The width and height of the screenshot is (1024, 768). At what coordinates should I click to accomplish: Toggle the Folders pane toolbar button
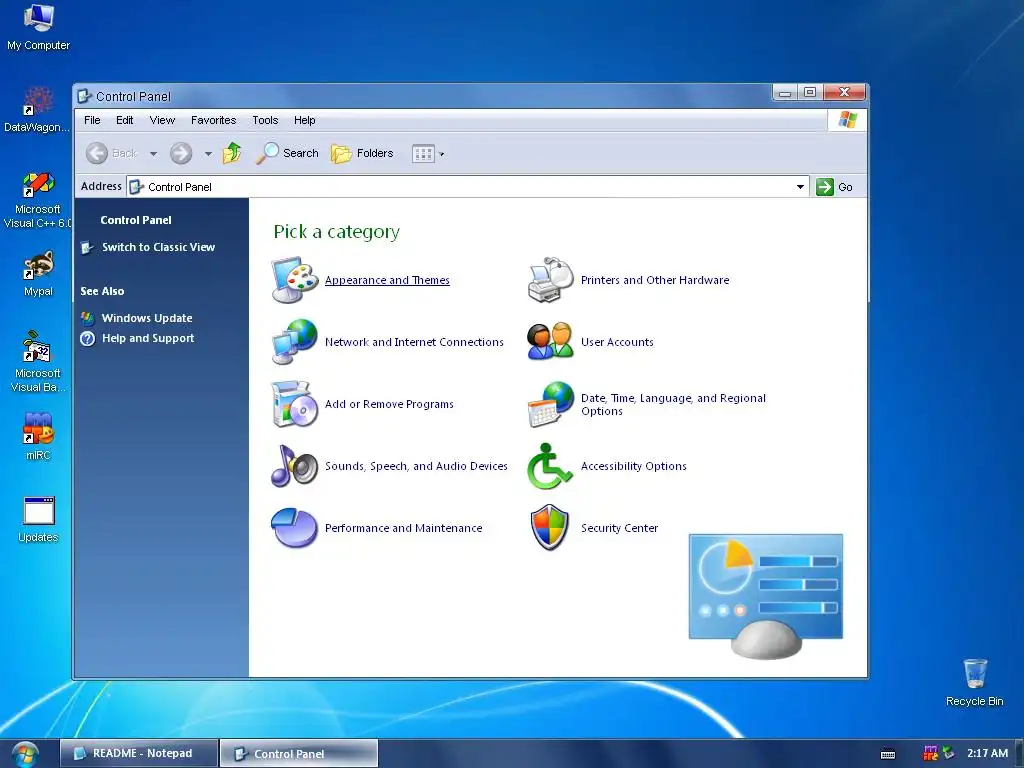tap(362, 153)
